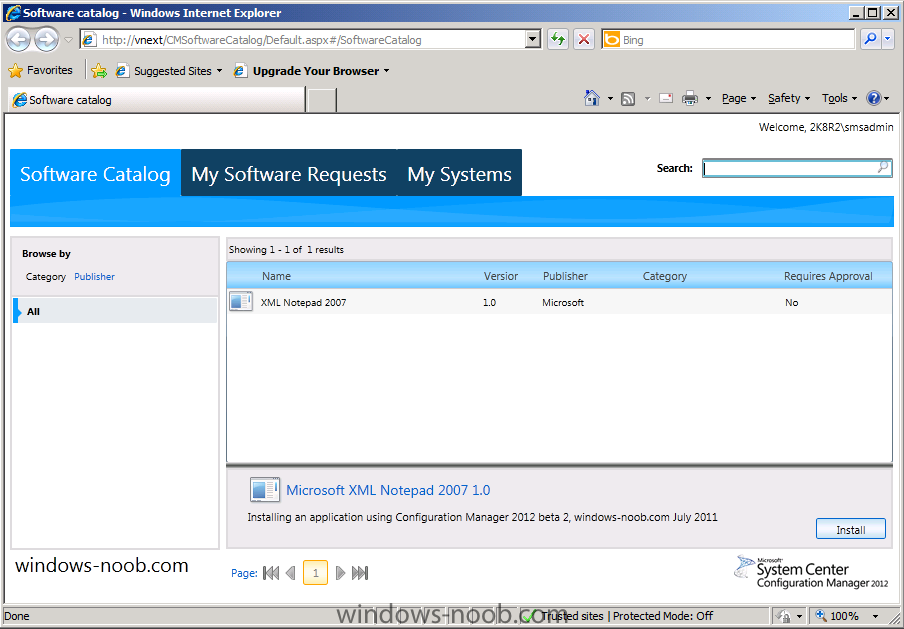Image resolution: width=904 pixels, height=629 pixels.
Task: Click the Favorites button label
Action: tap(50, 70)
